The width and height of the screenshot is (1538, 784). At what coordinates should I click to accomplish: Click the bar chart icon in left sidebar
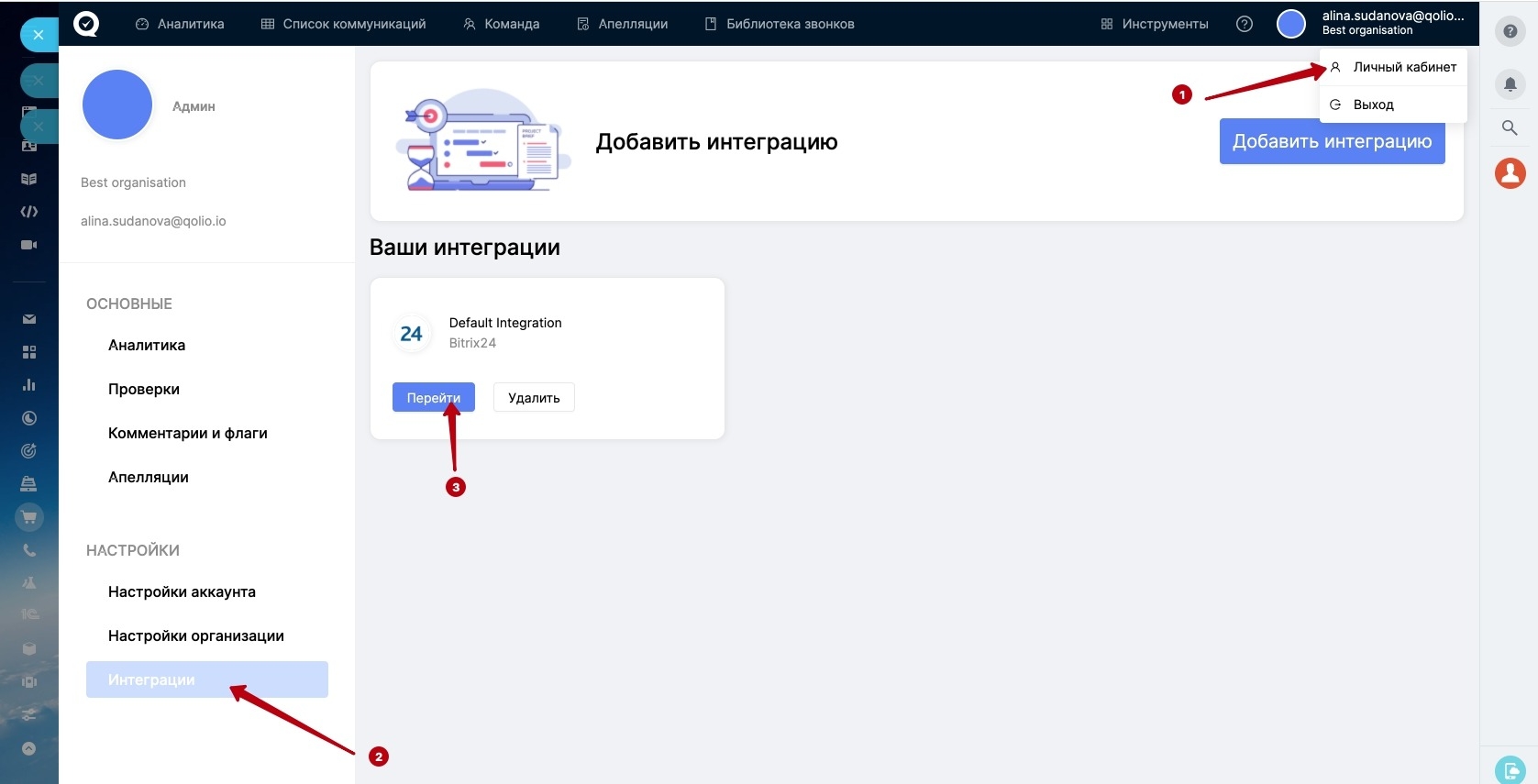[x=29, y=385]
